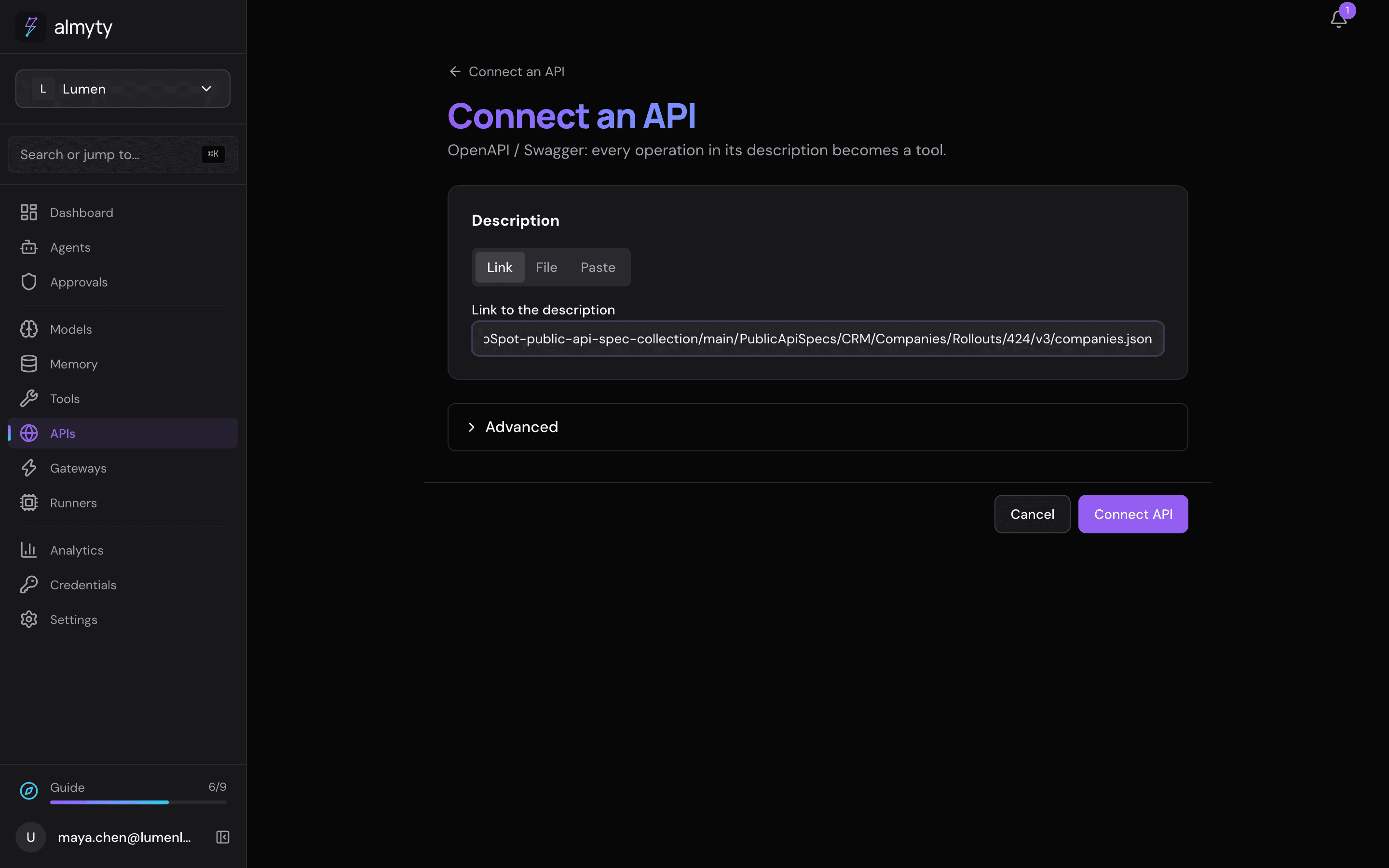This screenshot has height=868, width=1389.
Task: Click the back arrow beside Connect an API
Action: pyautogui.click(x=455, y=72)
